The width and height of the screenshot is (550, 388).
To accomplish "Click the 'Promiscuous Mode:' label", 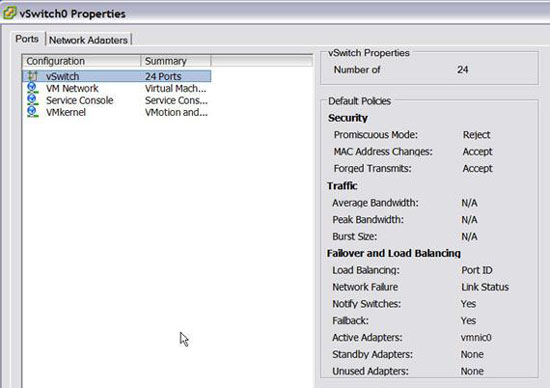I will pos(376,135).
